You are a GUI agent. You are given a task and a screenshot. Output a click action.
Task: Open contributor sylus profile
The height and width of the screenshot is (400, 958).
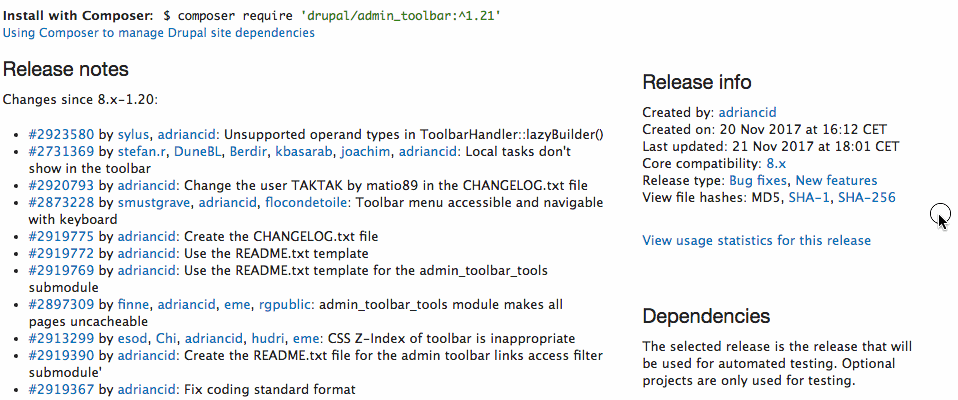[135, 134]
